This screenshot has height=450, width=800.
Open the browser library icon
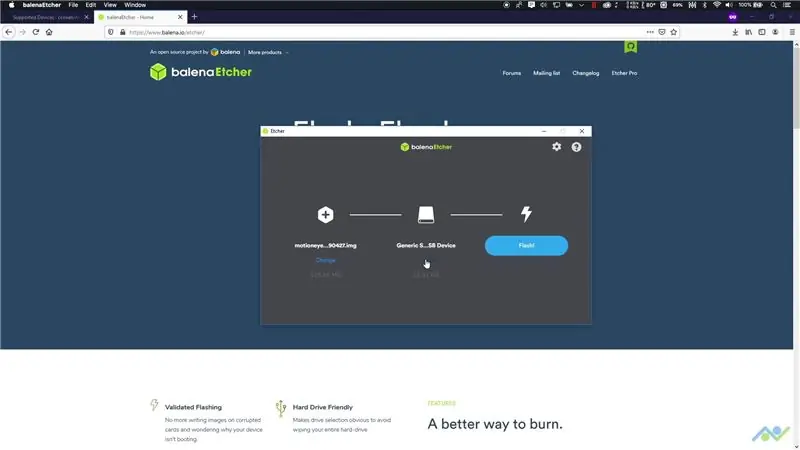point(748,32)
